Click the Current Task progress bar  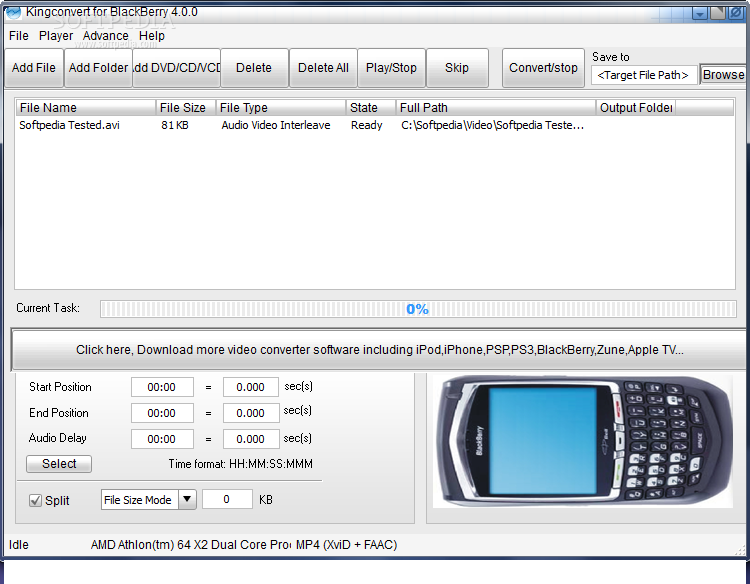[418, 309]
